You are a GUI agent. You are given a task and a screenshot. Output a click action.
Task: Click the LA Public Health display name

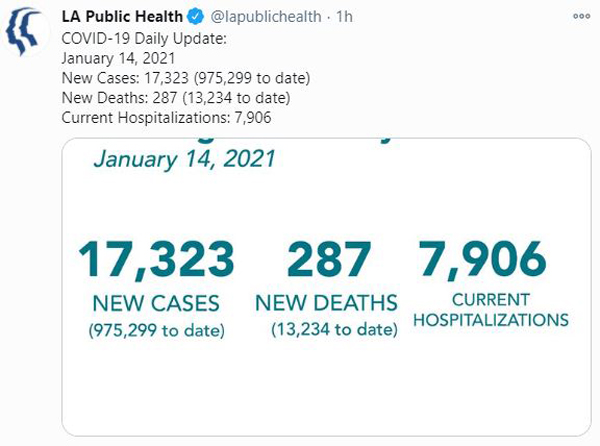coord(122,16)
